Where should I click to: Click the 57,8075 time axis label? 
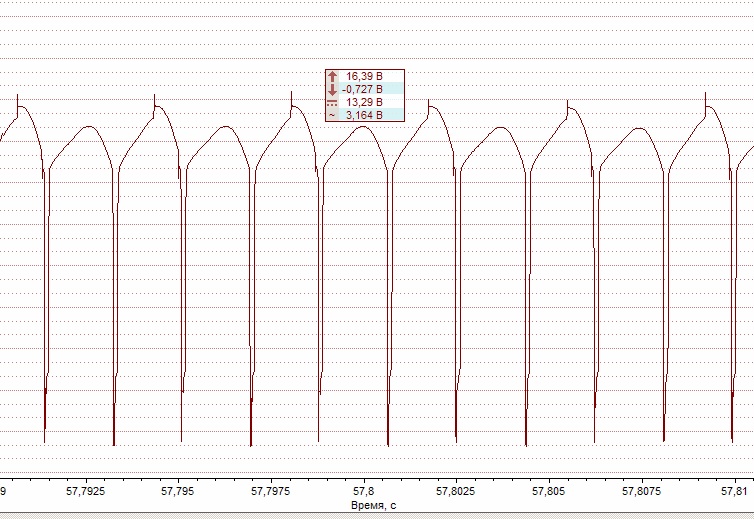pyautogui.click(x=641, y=492)
